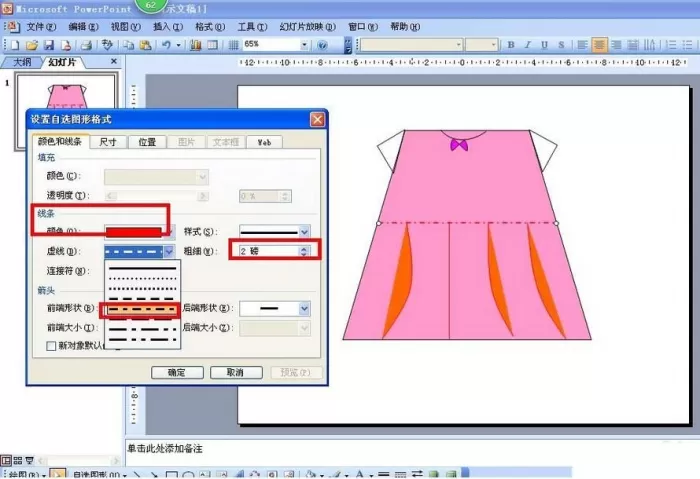This screenshot has height=479, width=700.
Task: Open the 插入 menu
Action: 168,27
